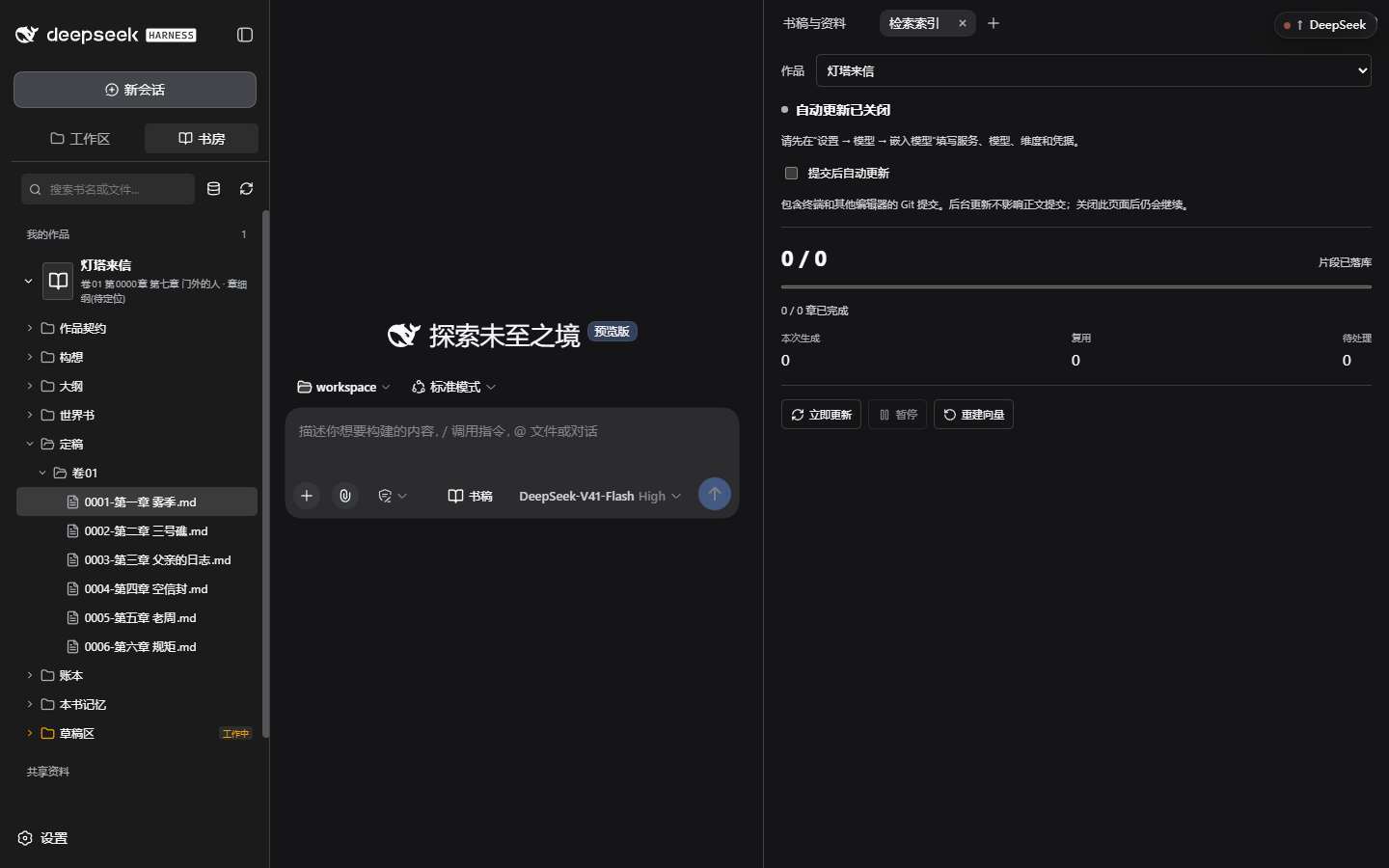
Task: Expand the 世界书 folder
Action: tap(137, 415)
